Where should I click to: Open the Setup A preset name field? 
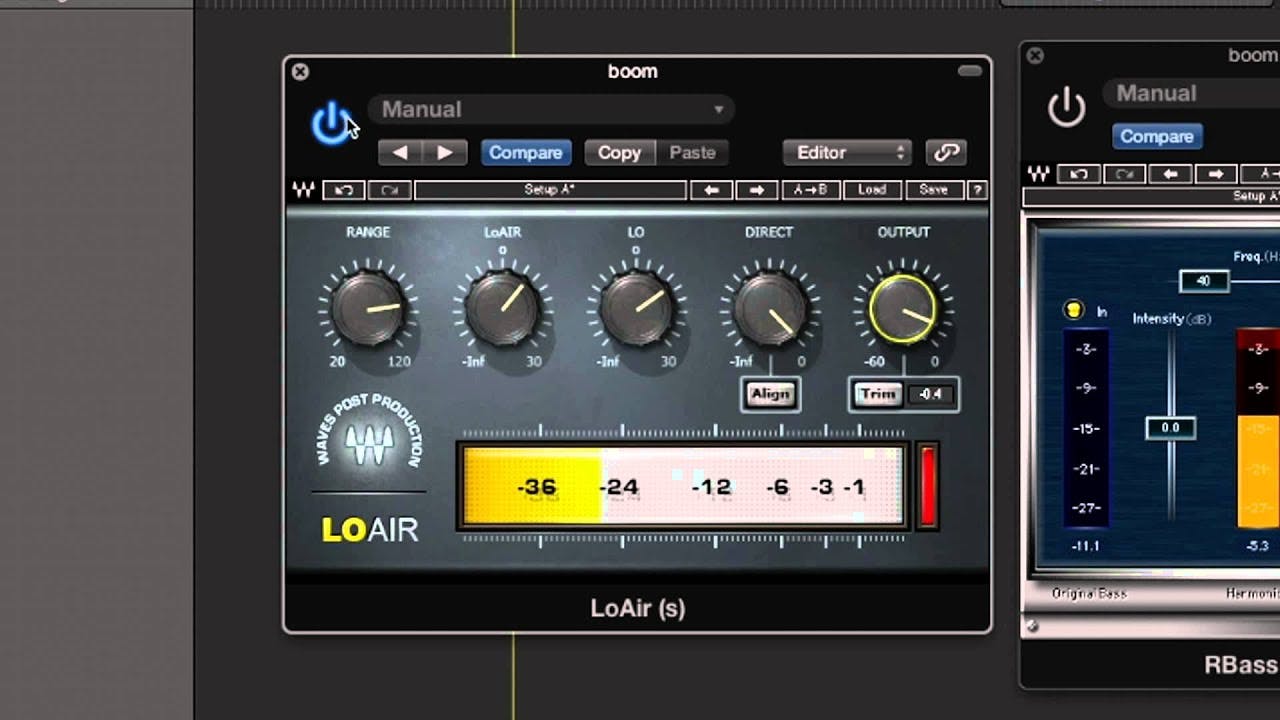[x=550, y=189]
